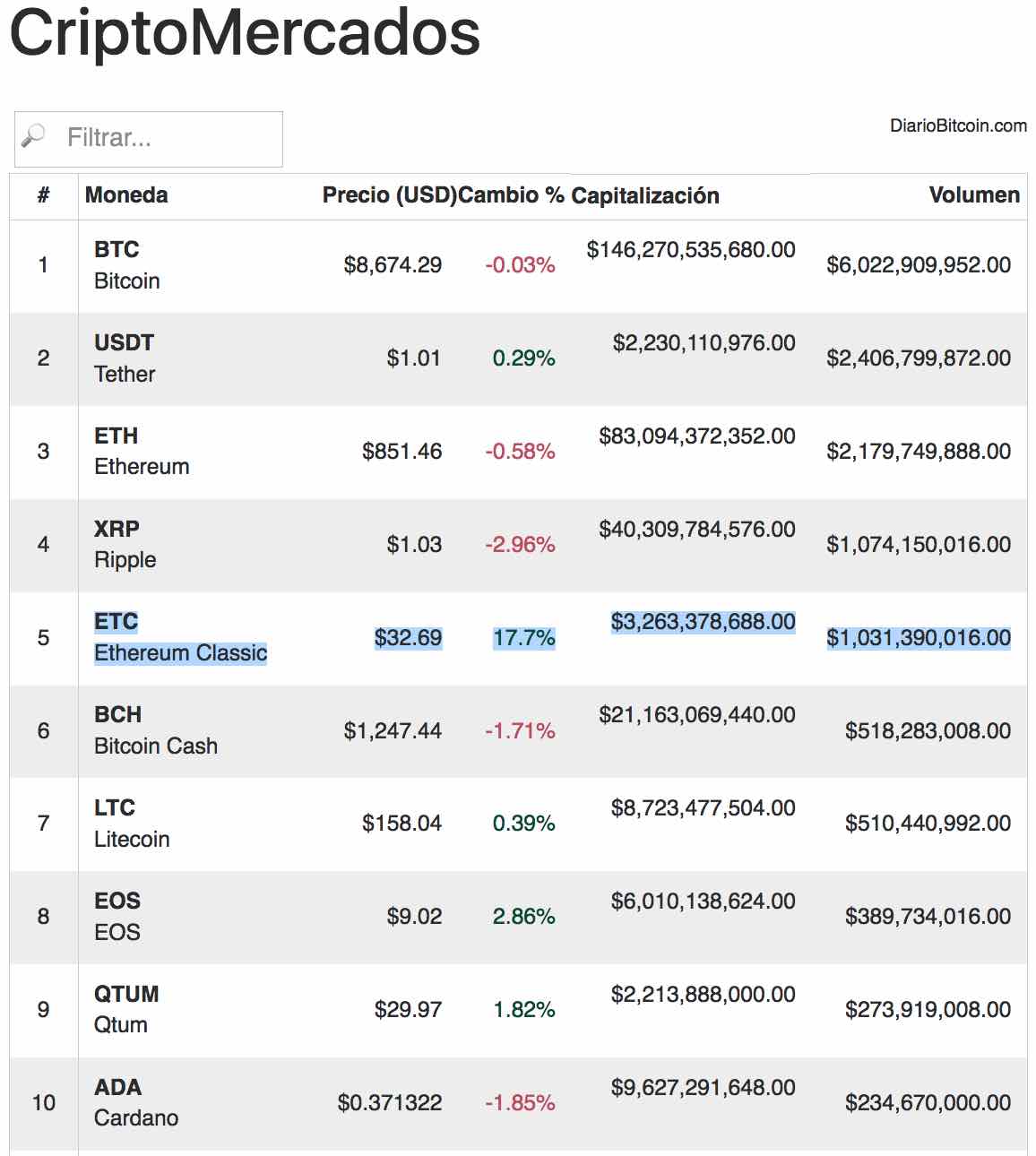Screen dimensions: 1036x1156
Task: Click Qtum price $29.97
Action: point(408,1010)
